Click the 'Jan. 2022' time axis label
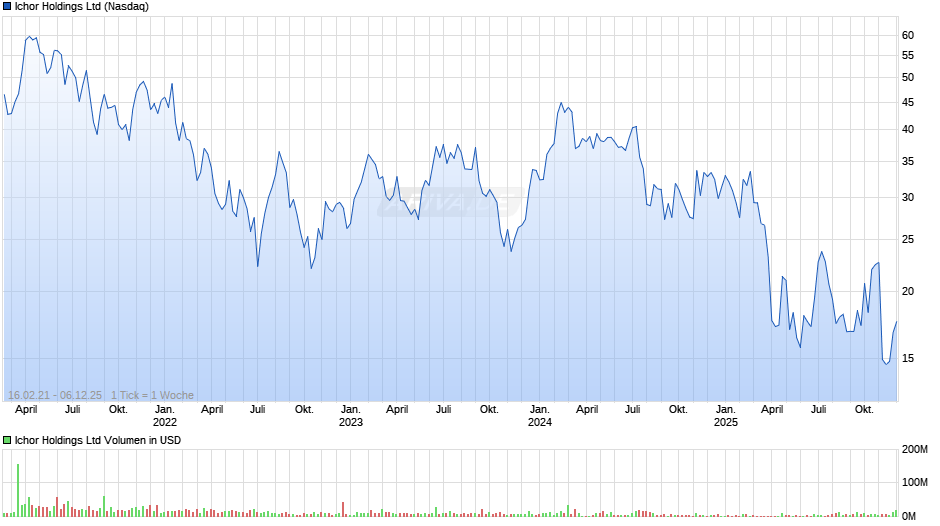The height and width of the screenshot is (526, 940). pyautogui.click(x=165, y=416)
